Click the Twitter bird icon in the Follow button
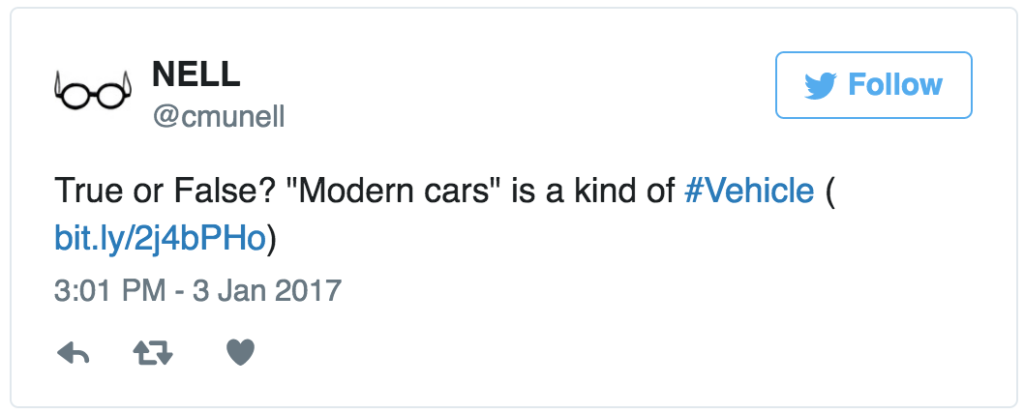Viewport: 1024px width, 414px height. (x=820, y=86)
